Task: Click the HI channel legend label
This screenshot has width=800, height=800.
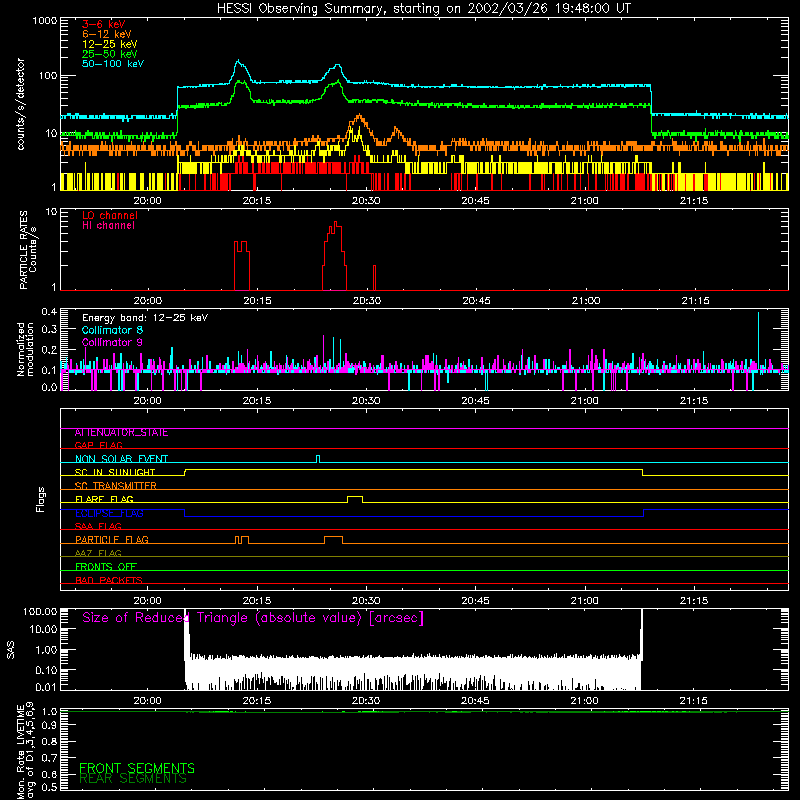Action: tap(108, 226)
